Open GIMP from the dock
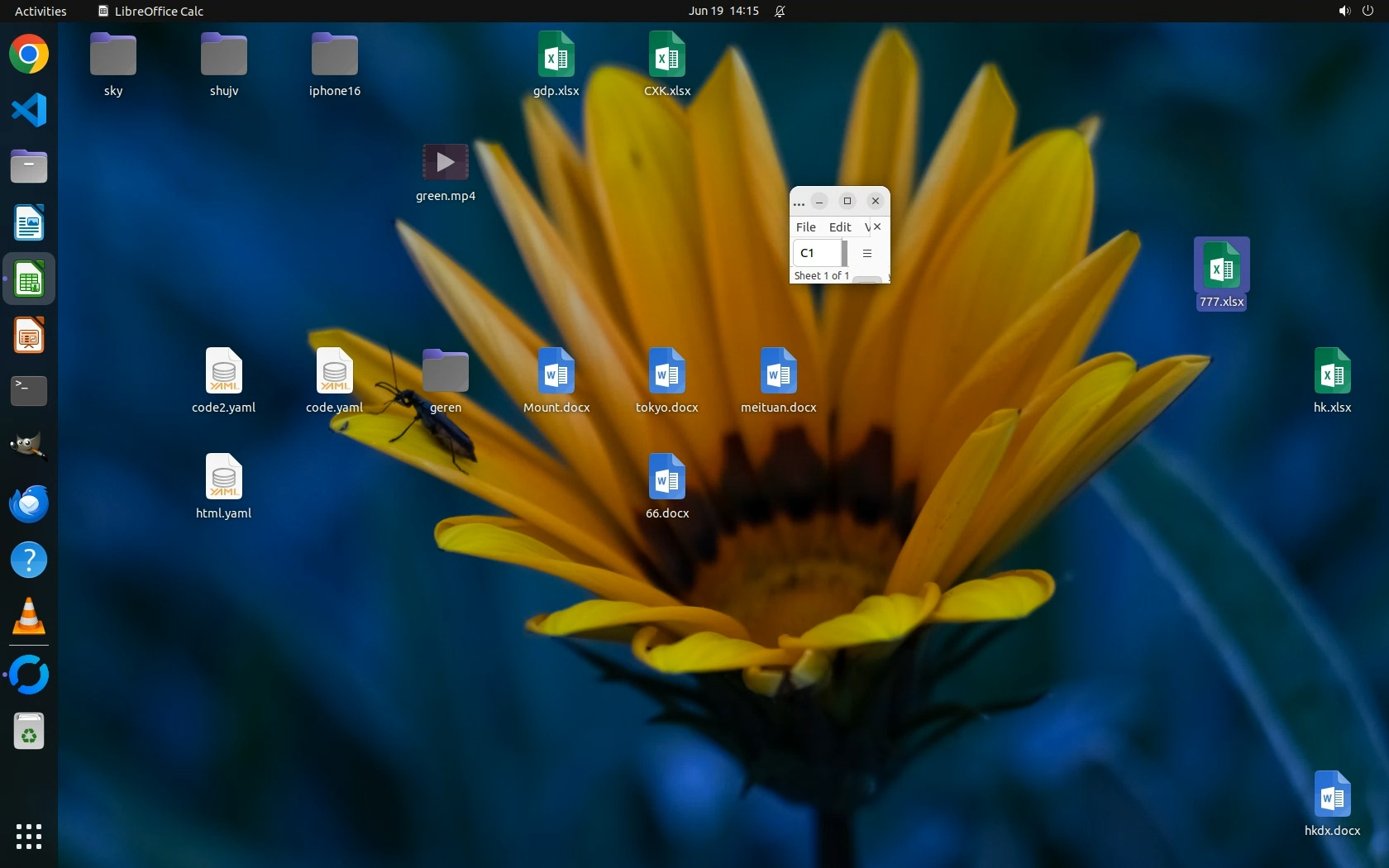The image size is (1389, 868). point(29,447)
